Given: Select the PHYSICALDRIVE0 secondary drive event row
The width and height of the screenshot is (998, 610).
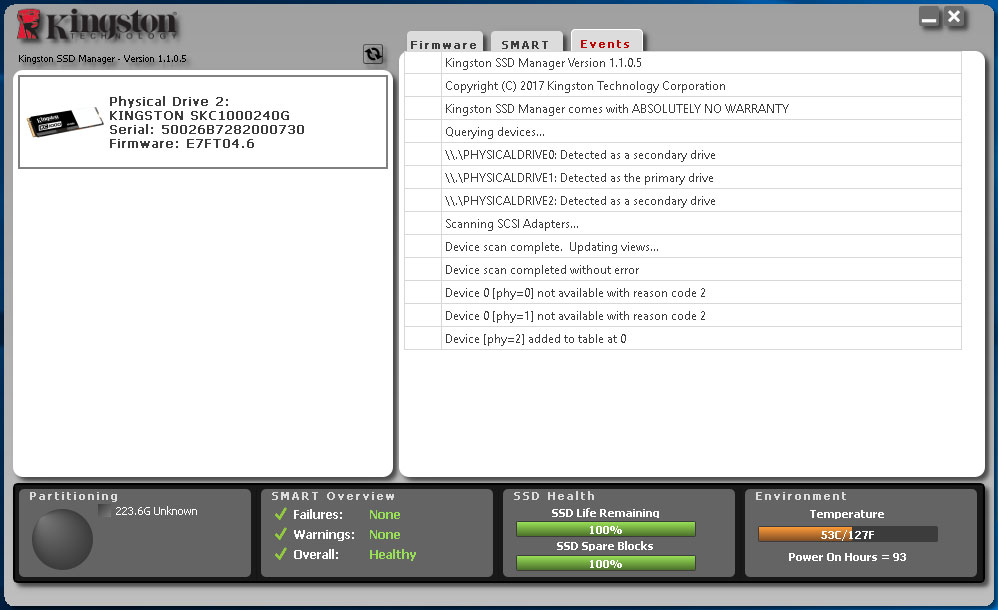Looking at the screenshot, I should pyautogui.click(x=682, y=154).
